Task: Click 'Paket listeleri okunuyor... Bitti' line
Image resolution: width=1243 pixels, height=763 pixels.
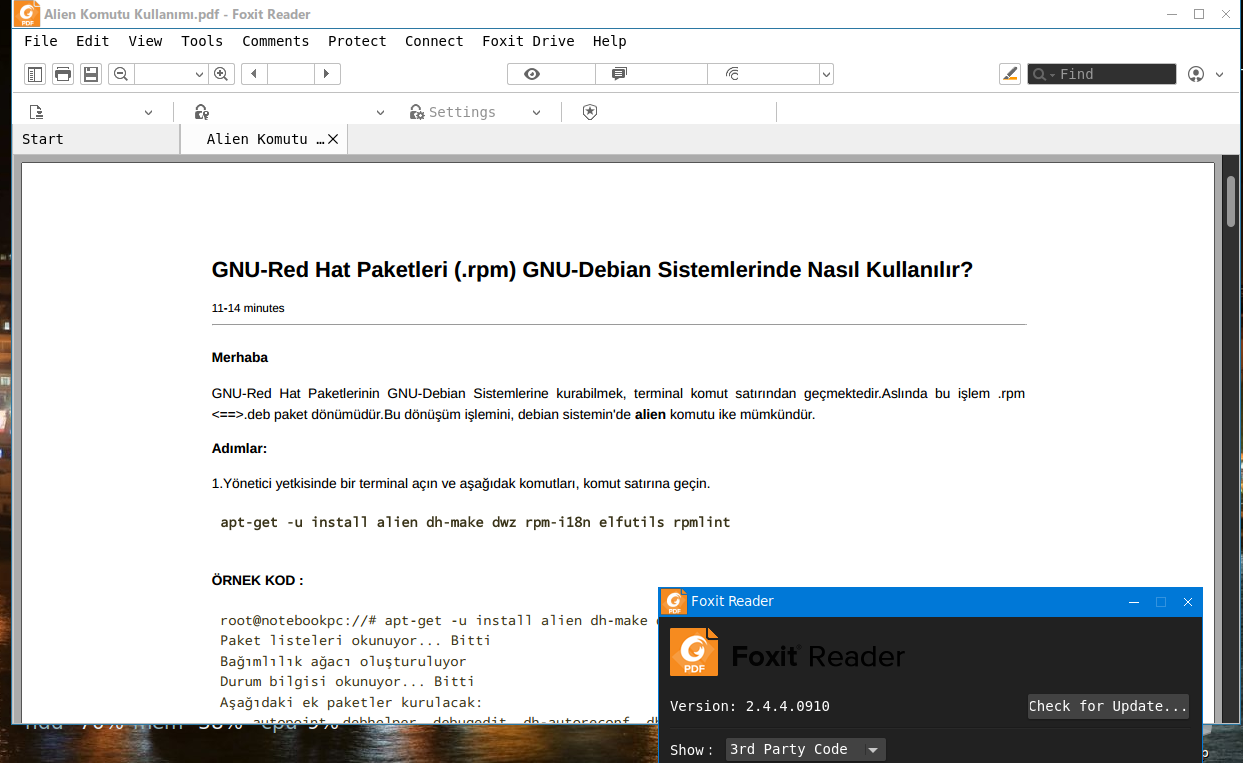Action: click(x=355, y=640)
